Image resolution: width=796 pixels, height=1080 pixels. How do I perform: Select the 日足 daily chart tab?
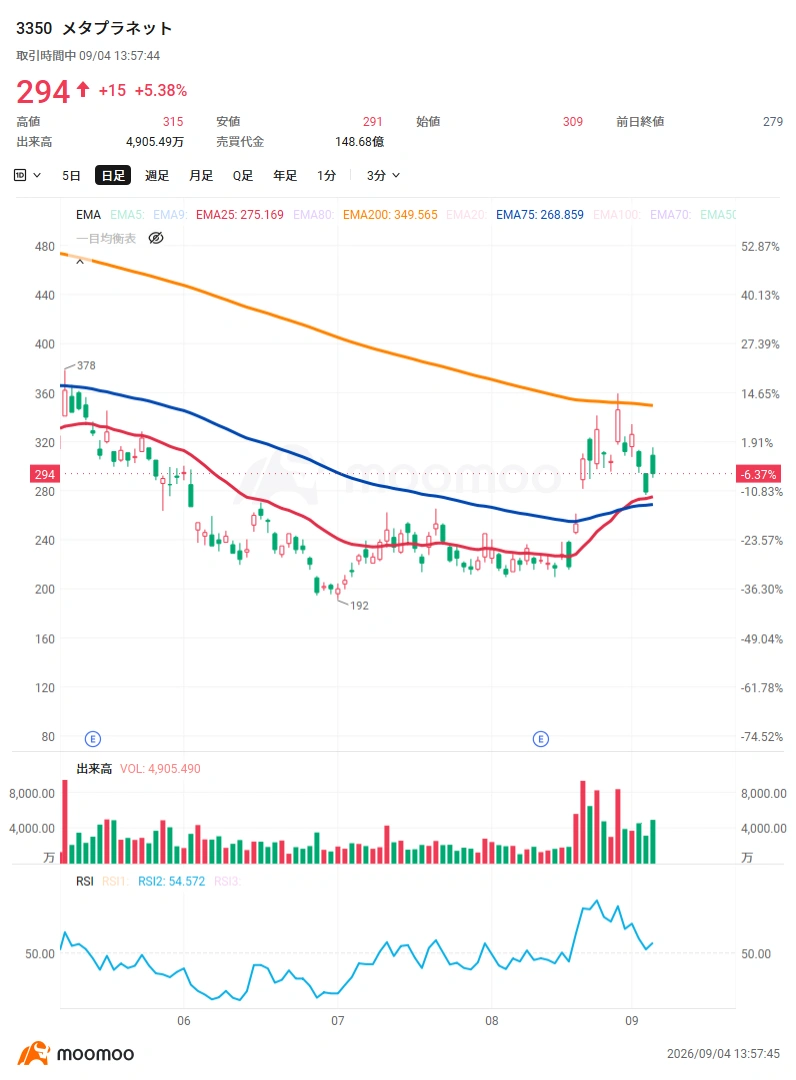point(113,176)
